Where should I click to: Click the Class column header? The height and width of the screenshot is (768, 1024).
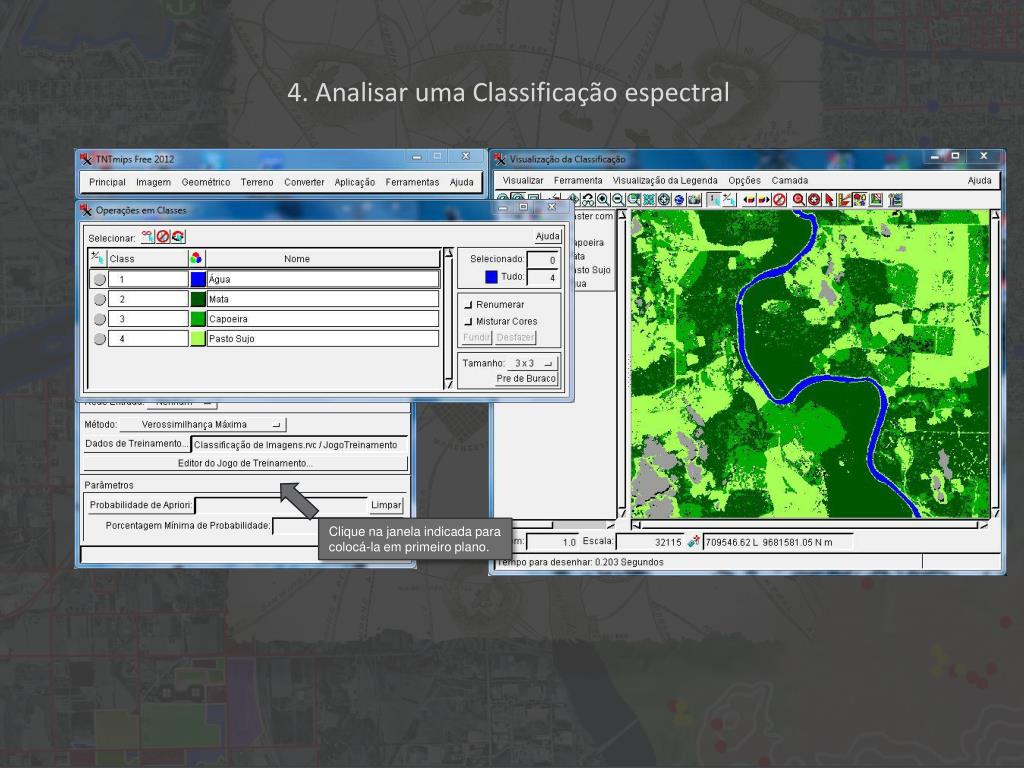(148, 259)
